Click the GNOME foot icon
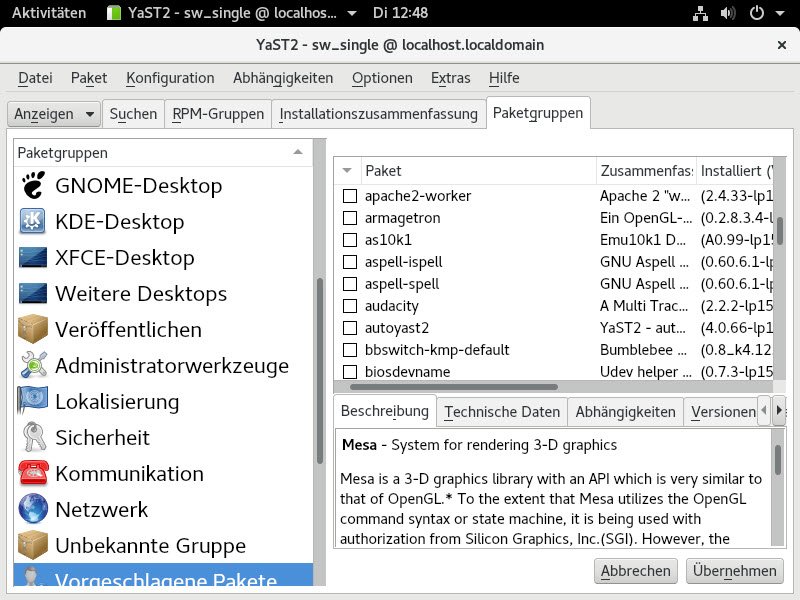The image size is (800, 600). tap(33, 185)
